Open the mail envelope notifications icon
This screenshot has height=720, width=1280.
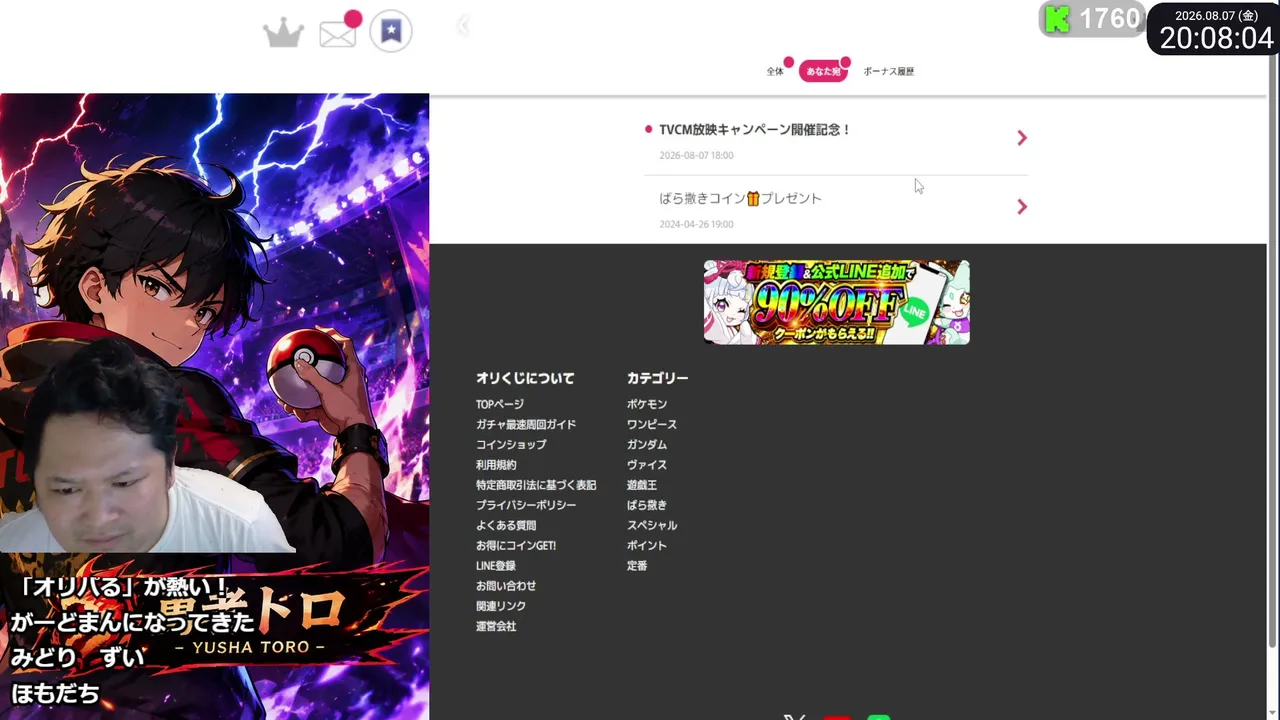[338, 33]
